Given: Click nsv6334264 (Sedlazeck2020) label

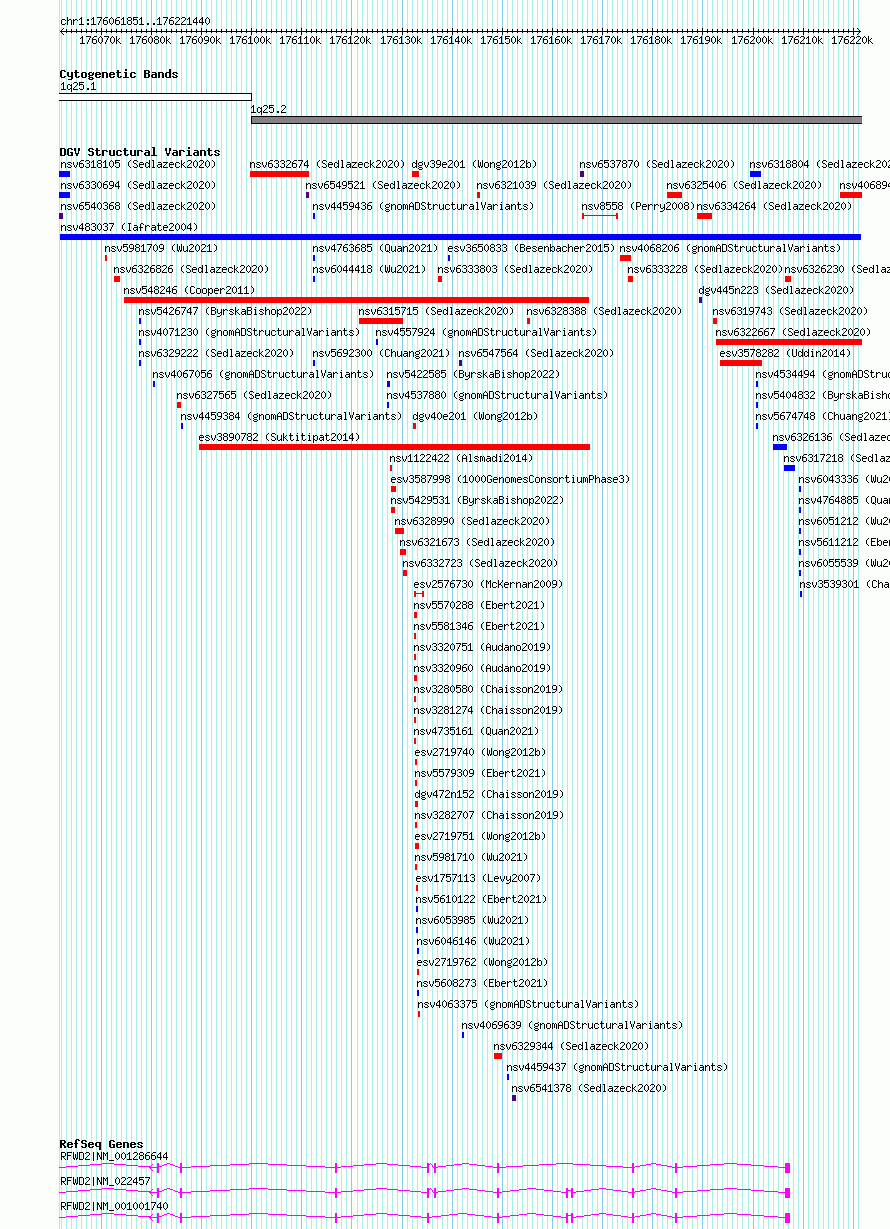Looking at the screenshot, I should tap(775, 206).
